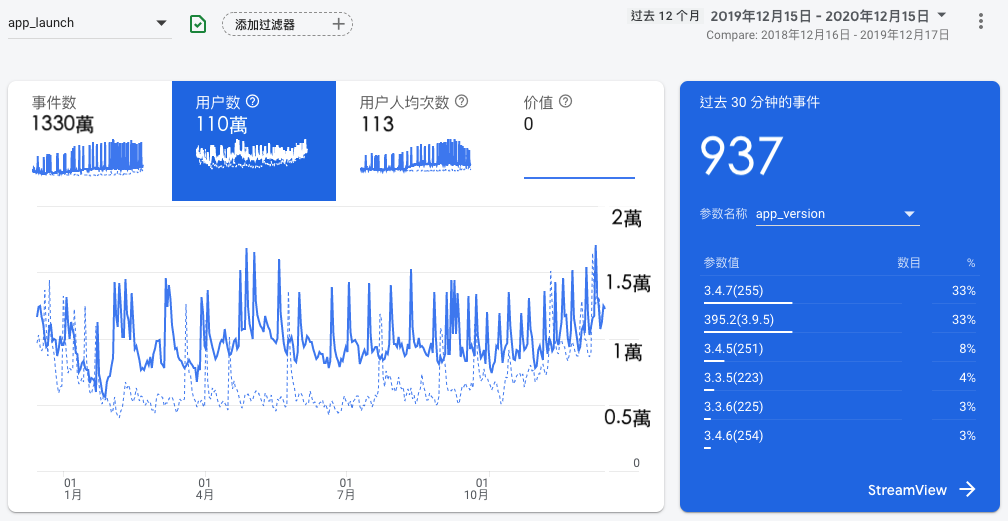This screenshot has width=1008, height=521.
Task: Click the 3.4.5(251) parameter value row
Action: (838, 349)
